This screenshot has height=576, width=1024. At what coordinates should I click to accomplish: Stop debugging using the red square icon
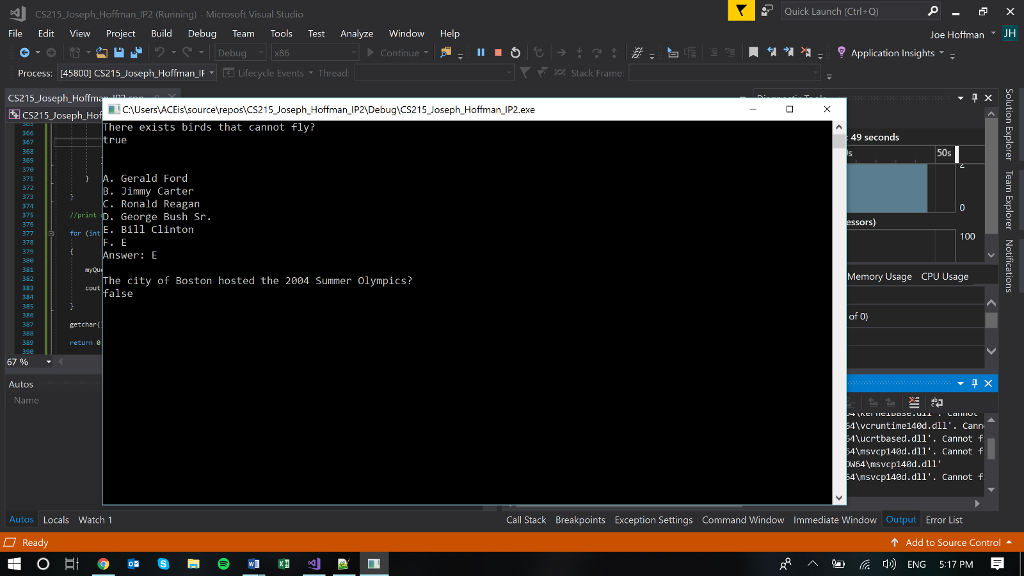tap(498, 52)
